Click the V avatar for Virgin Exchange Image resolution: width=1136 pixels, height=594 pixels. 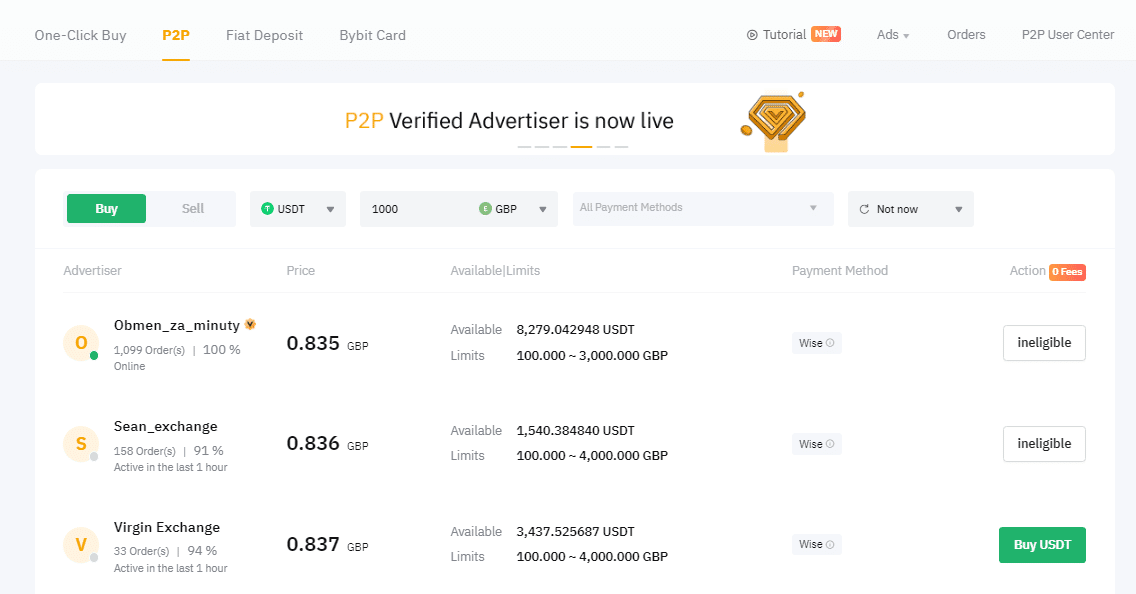(81, 545)
